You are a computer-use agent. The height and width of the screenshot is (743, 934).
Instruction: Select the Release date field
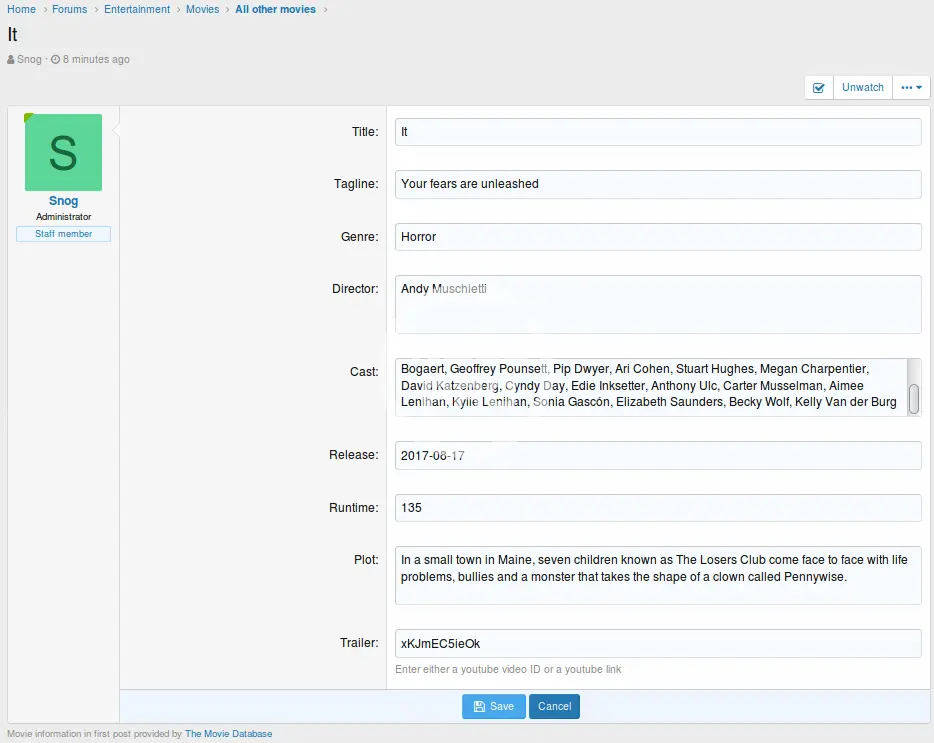coord(657,455)
